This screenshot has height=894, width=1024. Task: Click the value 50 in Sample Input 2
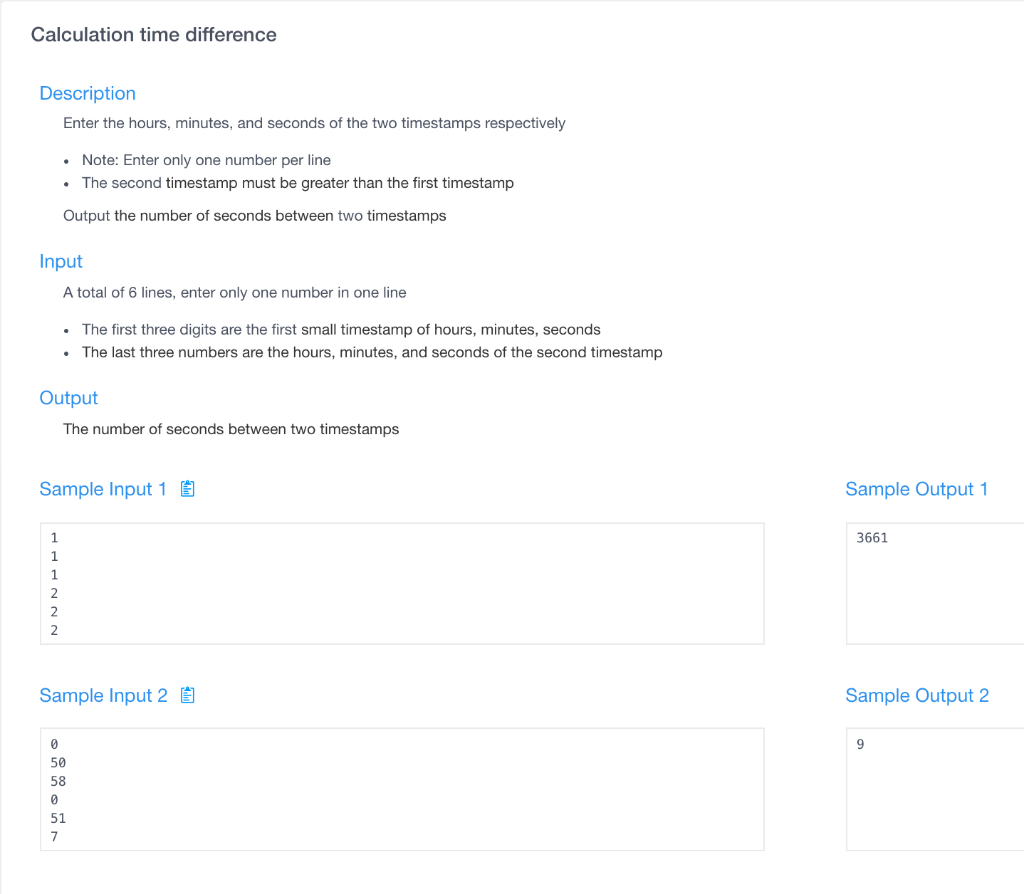tap(58, 763)
